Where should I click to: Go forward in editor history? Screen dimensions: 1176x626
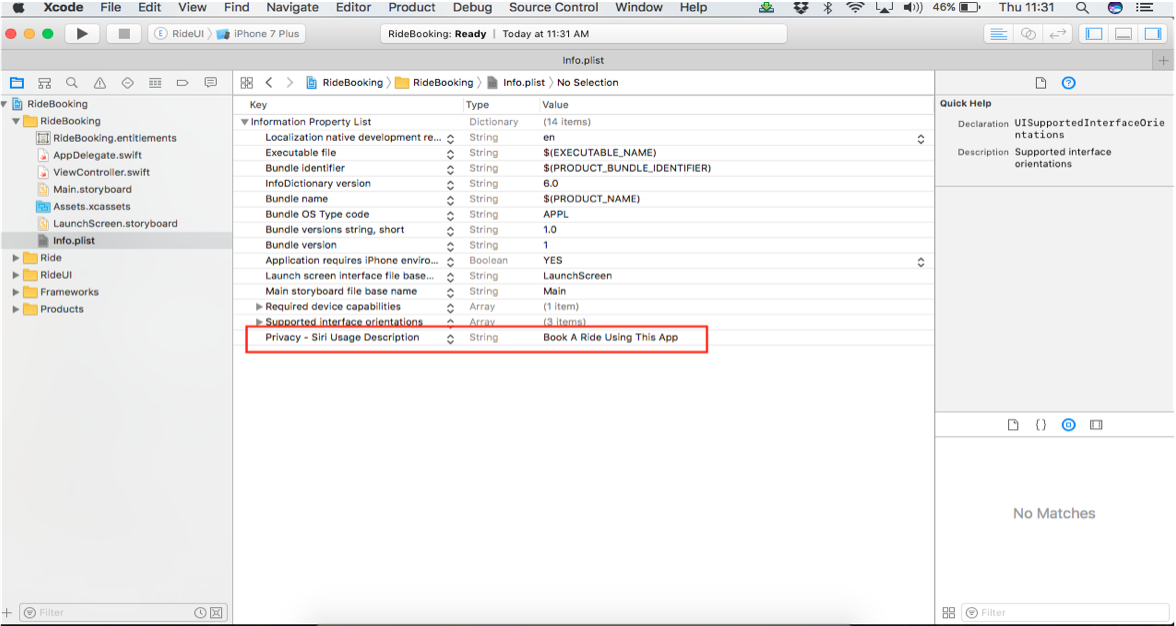tap(290, 82)
